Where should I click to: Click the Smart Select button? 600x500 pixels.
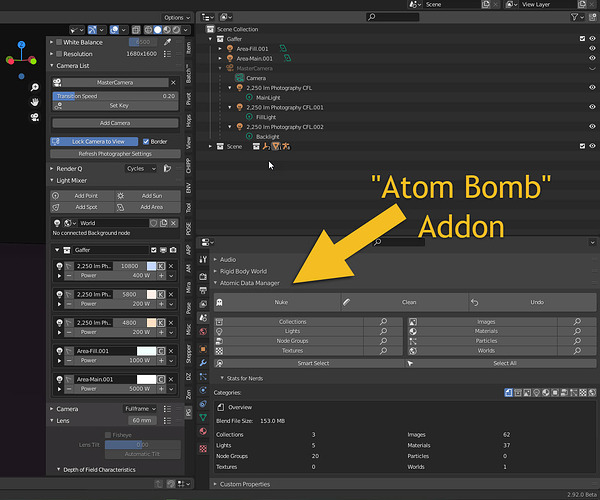pos(309,363)
